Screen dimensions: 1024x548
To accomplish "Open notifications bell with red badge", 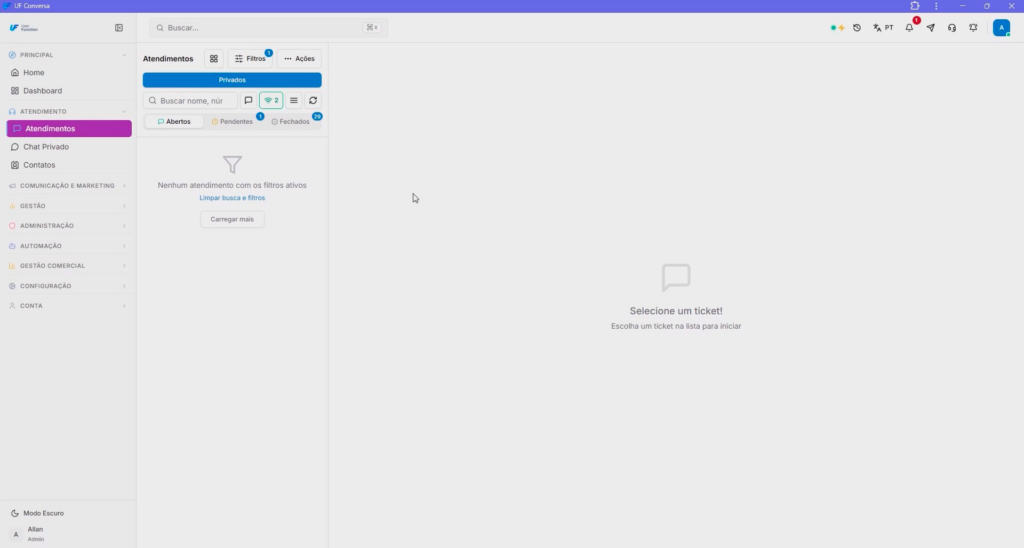I will [x=909, y=27].
